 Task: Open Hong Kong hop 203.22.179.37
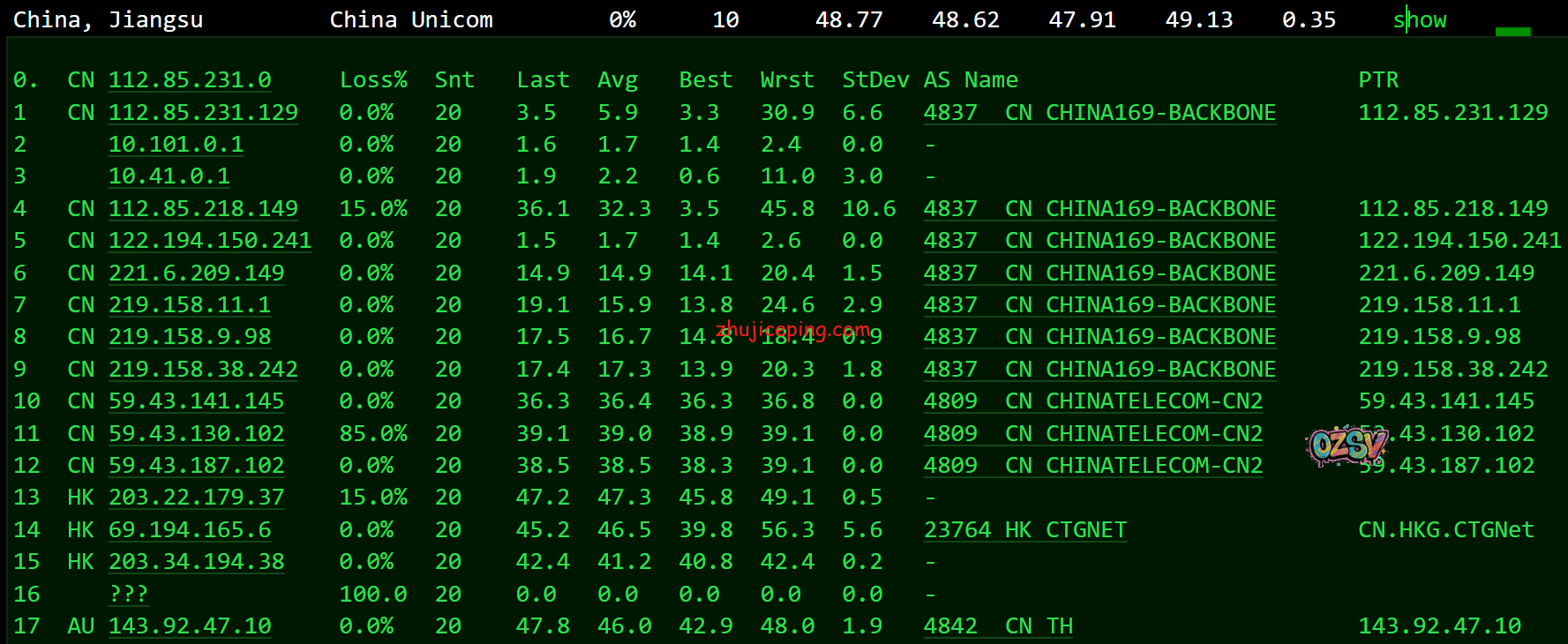point(196,498)
